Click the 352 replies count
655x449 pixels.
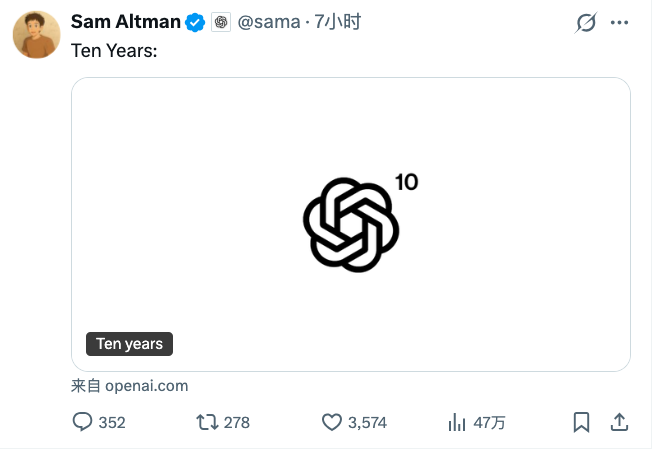click(x=112, y=422)
